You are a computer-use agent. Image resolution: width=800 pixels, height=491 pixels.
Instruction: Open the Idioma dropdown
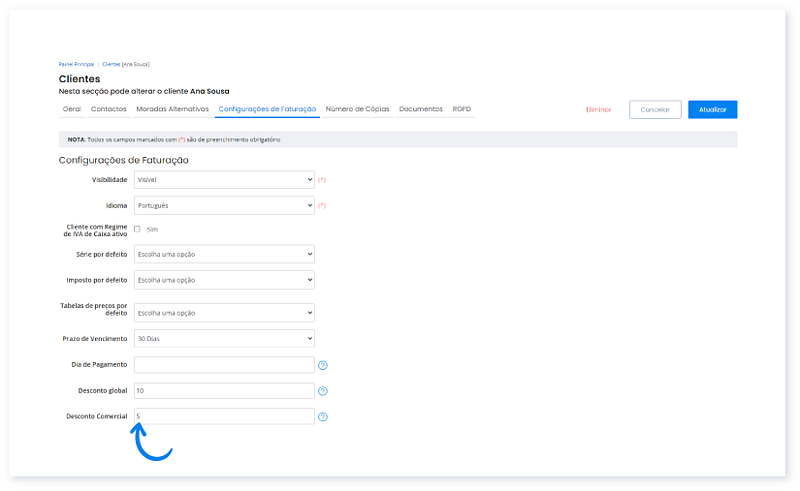click(x=224, y=205)
